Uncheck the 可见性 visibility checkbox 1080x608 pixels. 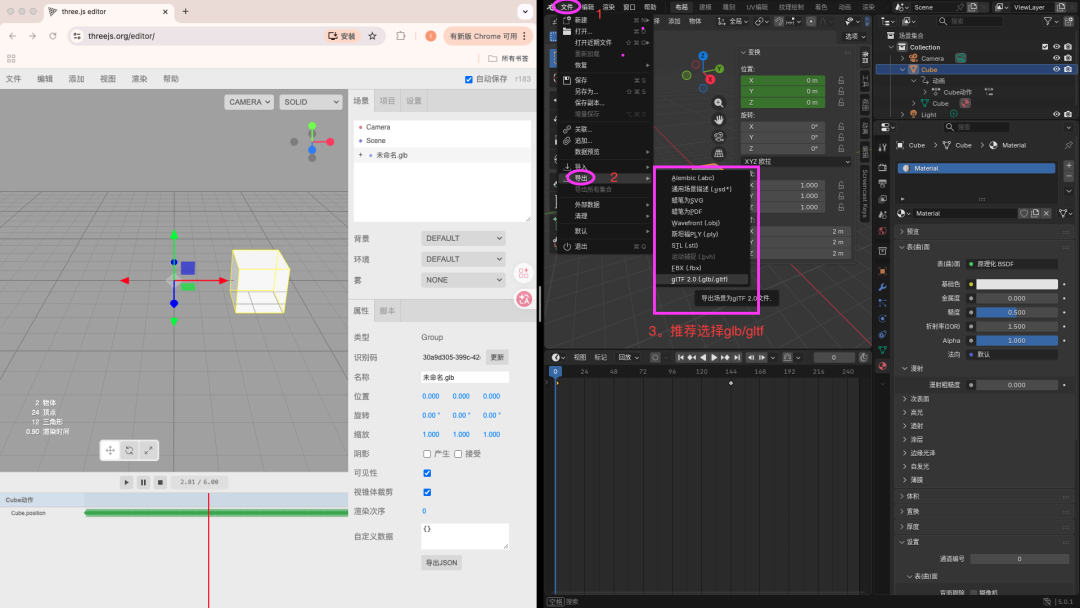tap(427, 473)
